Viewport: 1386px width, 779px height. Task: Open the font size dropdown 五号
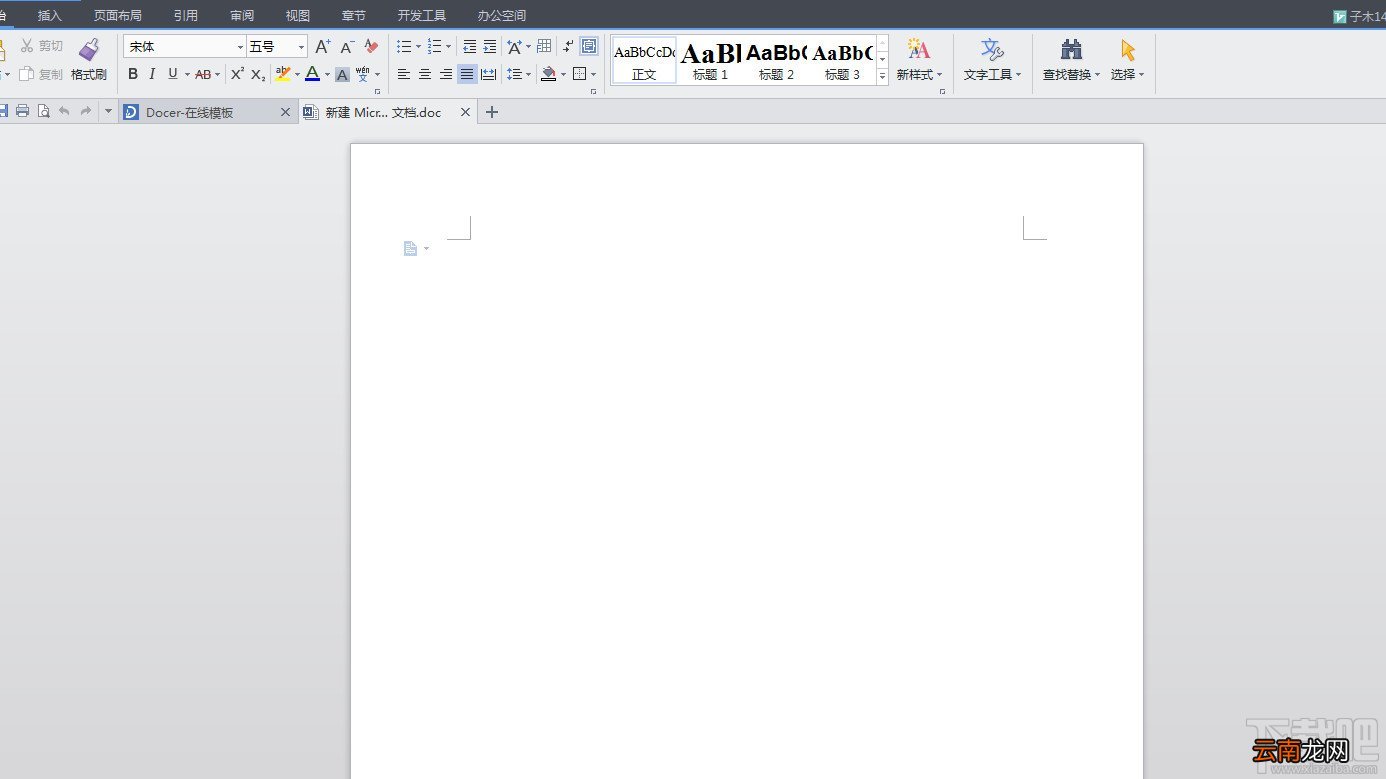point(301,47)
